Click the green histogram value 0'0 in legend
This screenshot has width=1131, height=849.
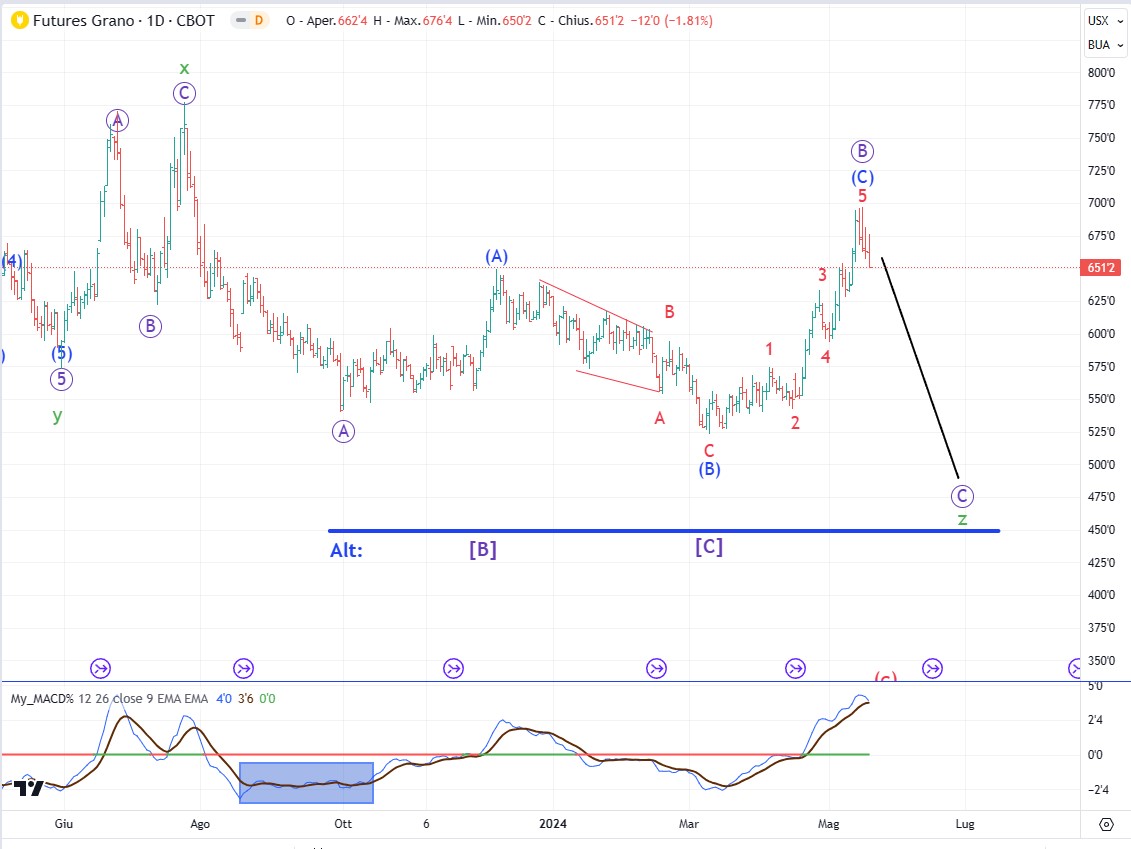click(268, 698)
